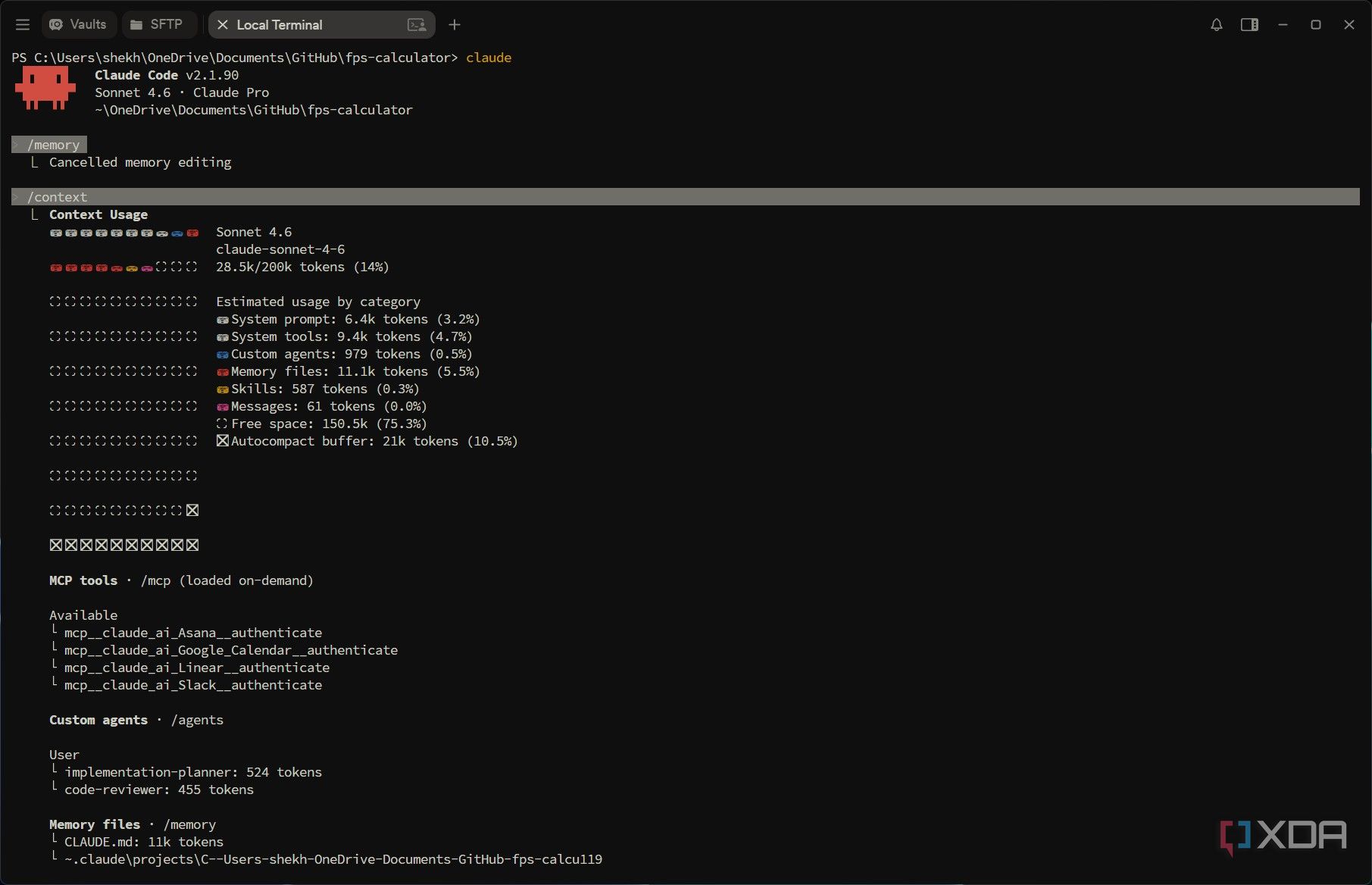Screen dimensions: 1372x885
Task: Click mcp__claude_ai_Asana__authenticate entry
Action: point(193,633)
